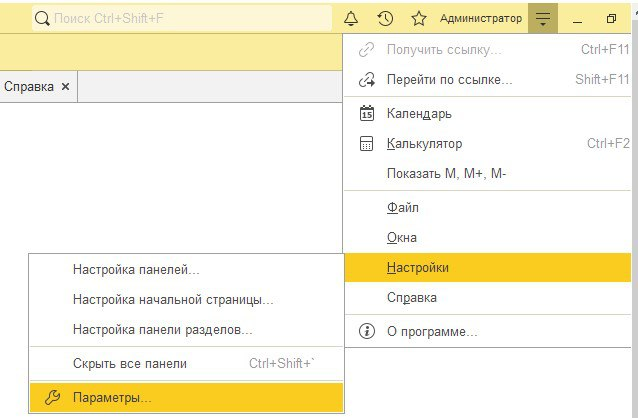Viewport: 638px width, 418px height.
Task: Choose Настройка панелей submenu item
Action: [186, 269]
